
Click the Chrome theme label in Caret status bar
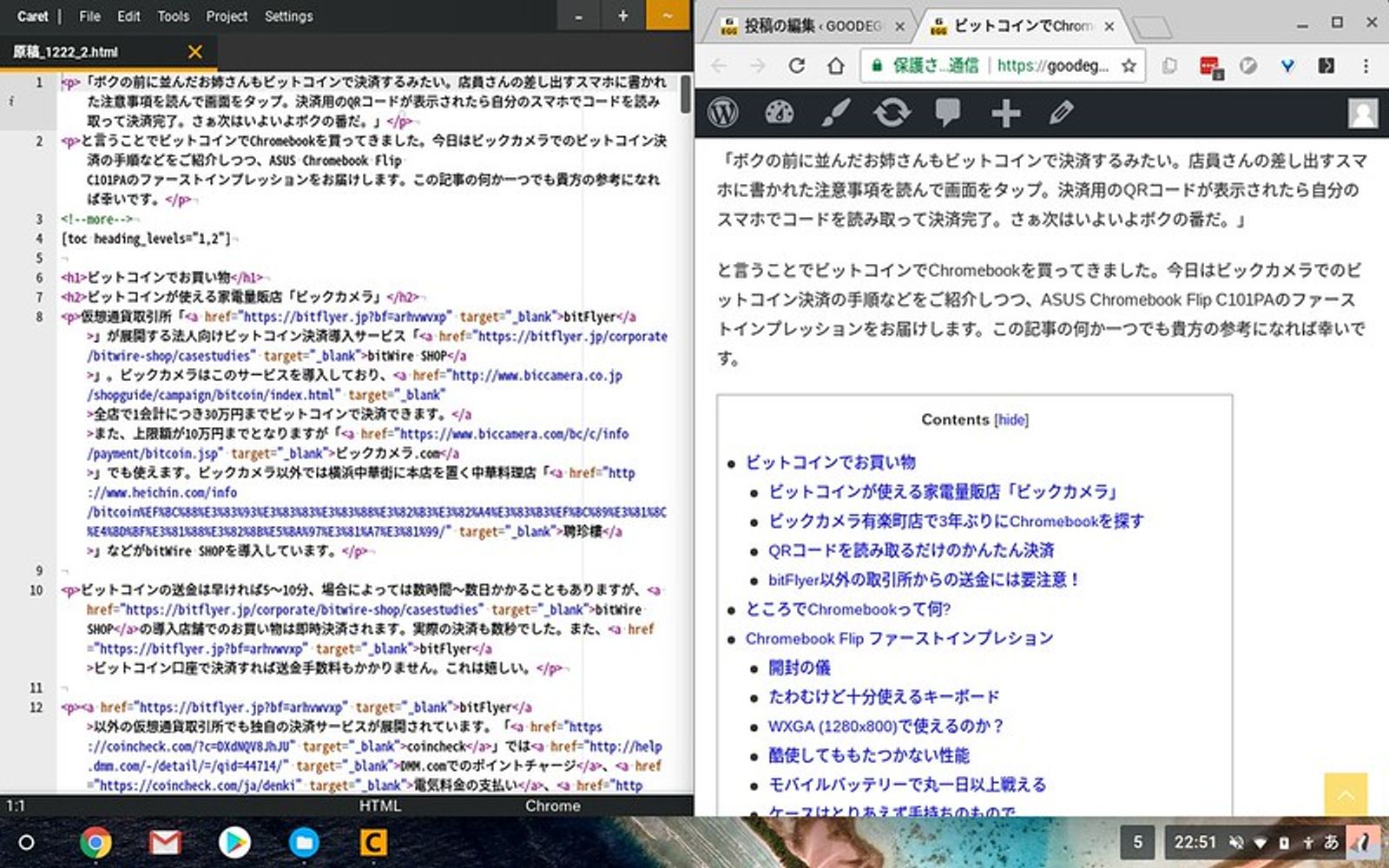click(x=552, y=806)
